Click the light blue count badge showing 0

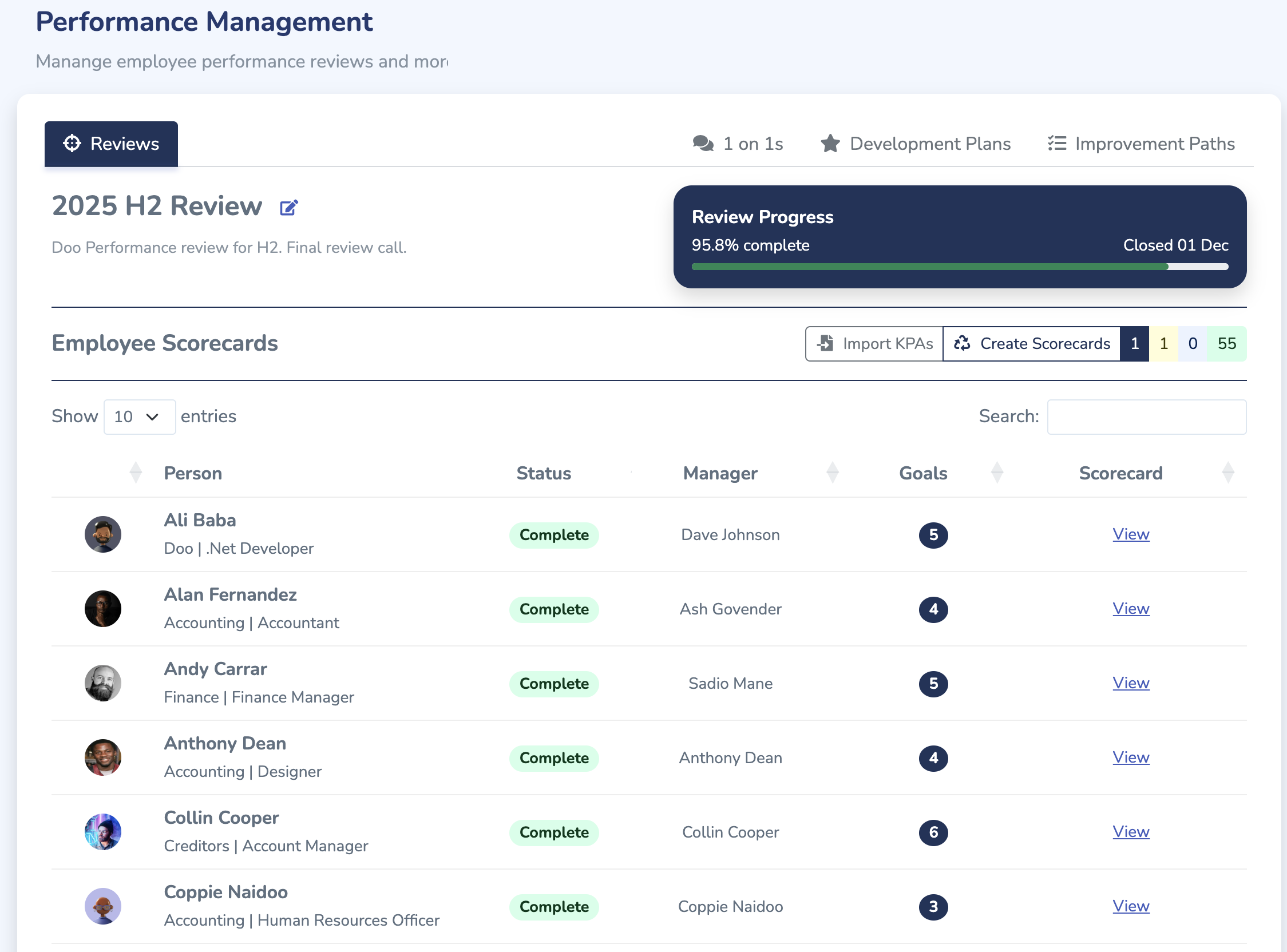1193,343
